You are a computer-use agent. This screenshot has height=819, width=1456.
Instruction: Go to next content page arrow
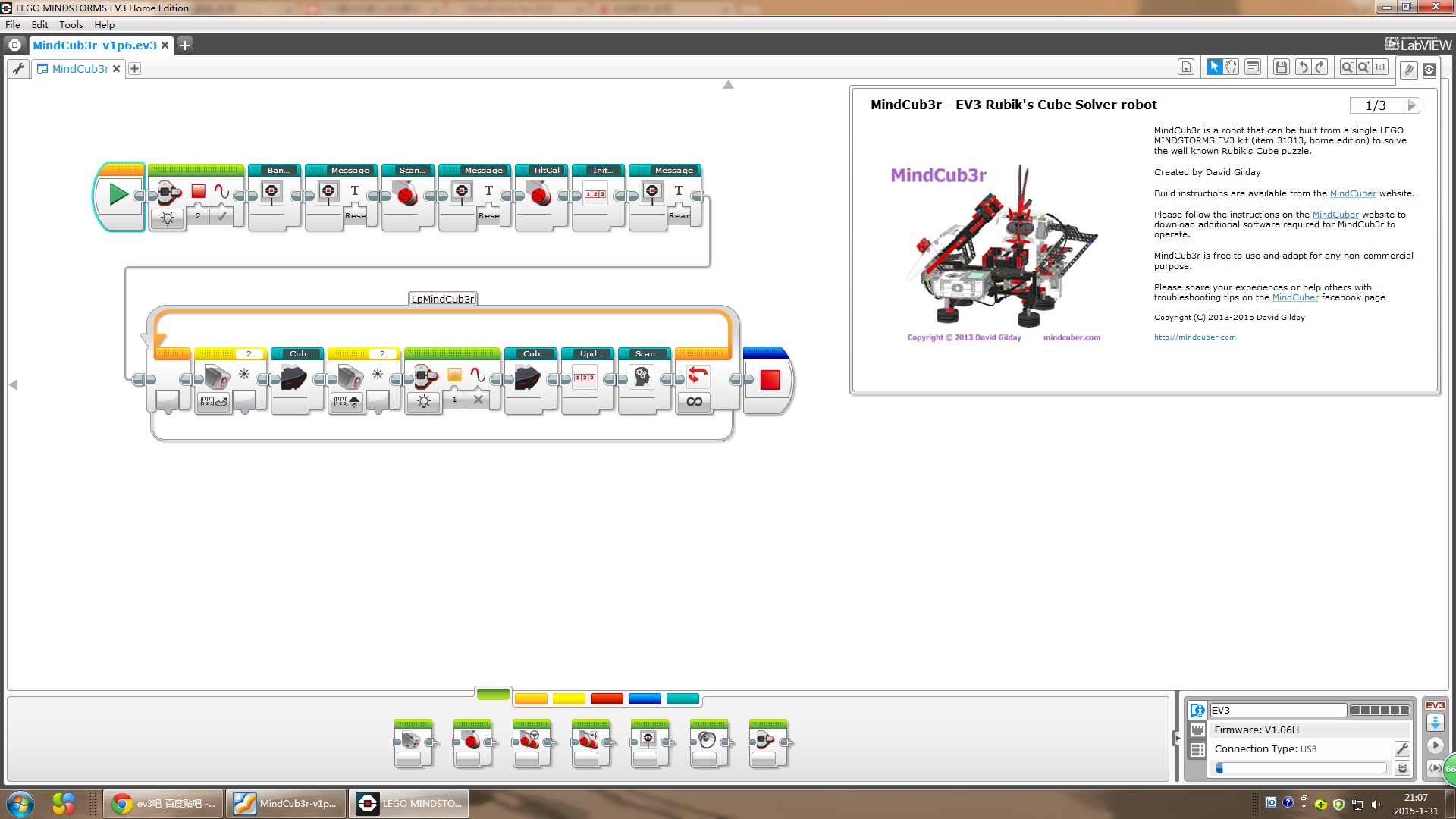1410,105
